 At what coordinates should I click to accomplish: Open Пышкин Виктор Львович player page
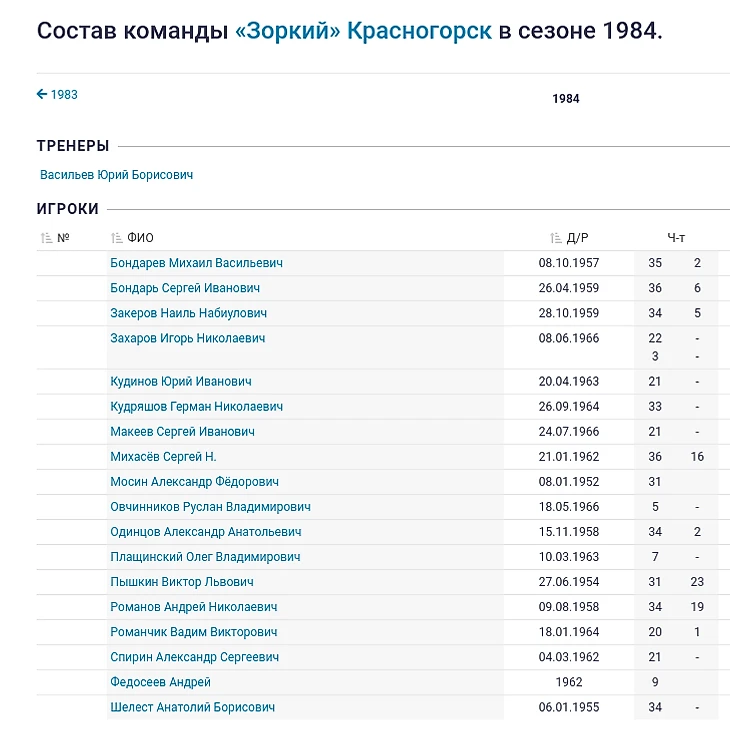pos(182,582)
